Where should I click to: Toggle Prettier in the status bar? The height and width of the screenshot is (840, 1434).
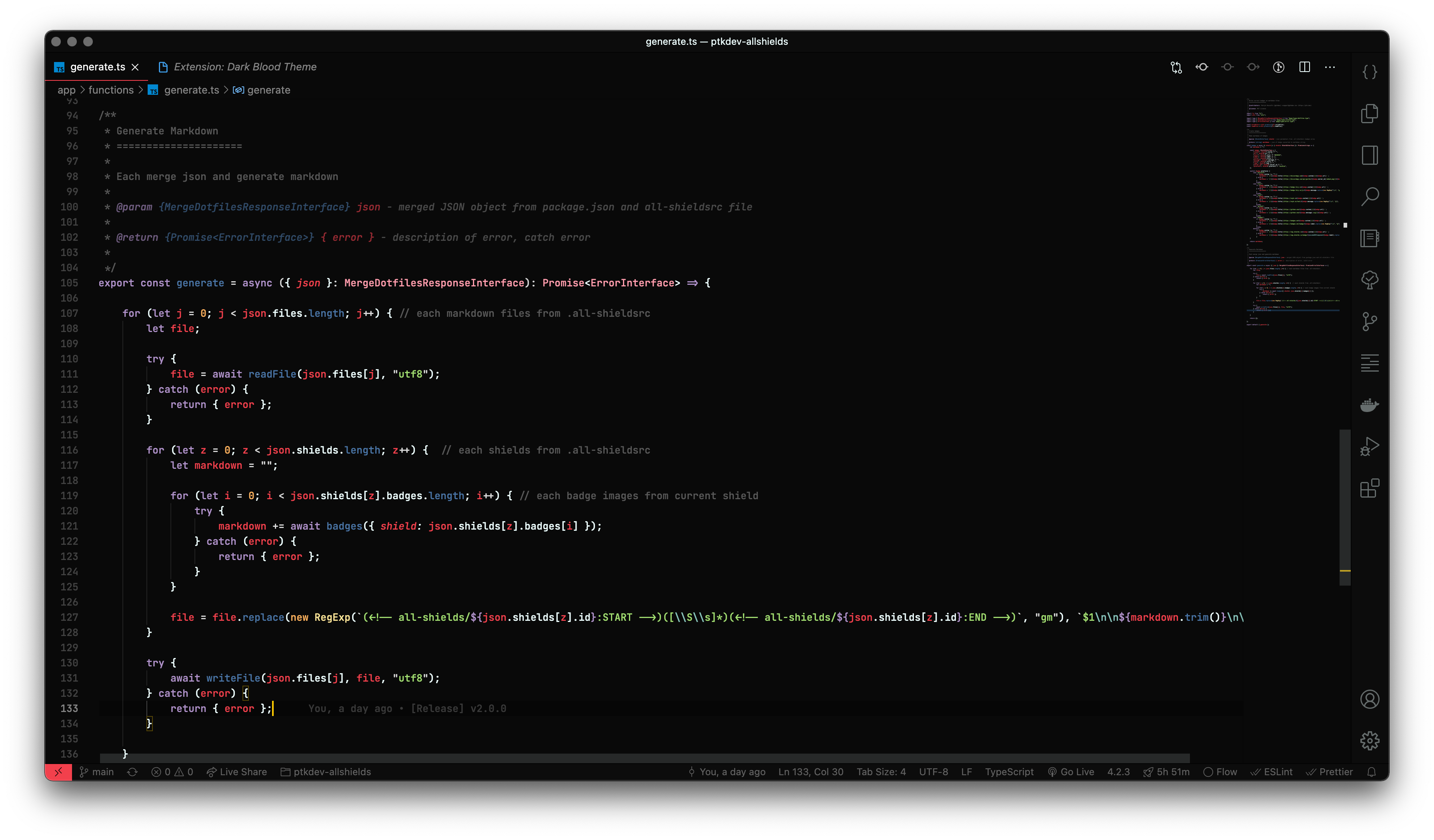pos(1329,772)
